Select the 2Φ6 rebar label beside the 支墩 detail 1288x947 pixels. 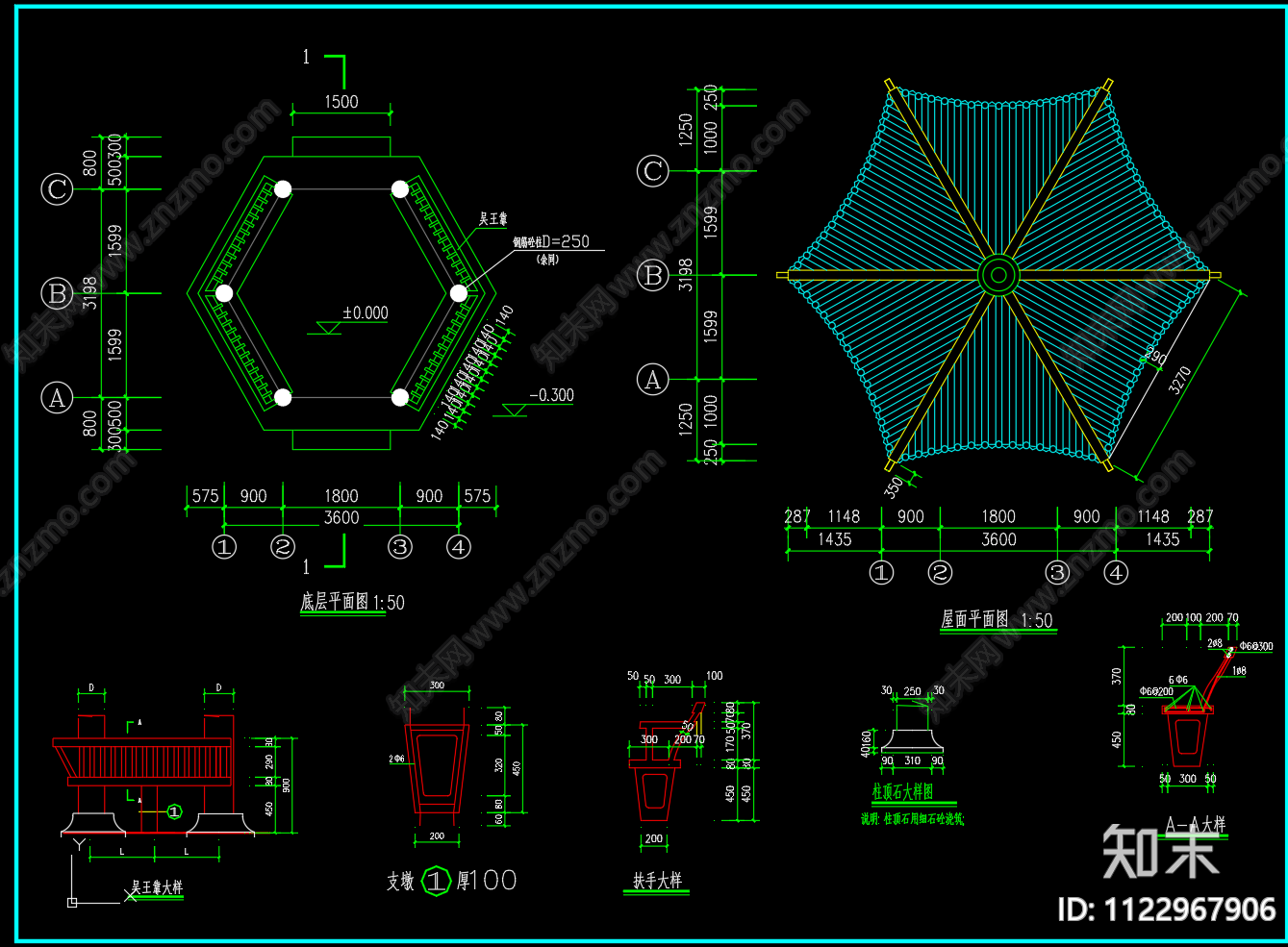396,759
